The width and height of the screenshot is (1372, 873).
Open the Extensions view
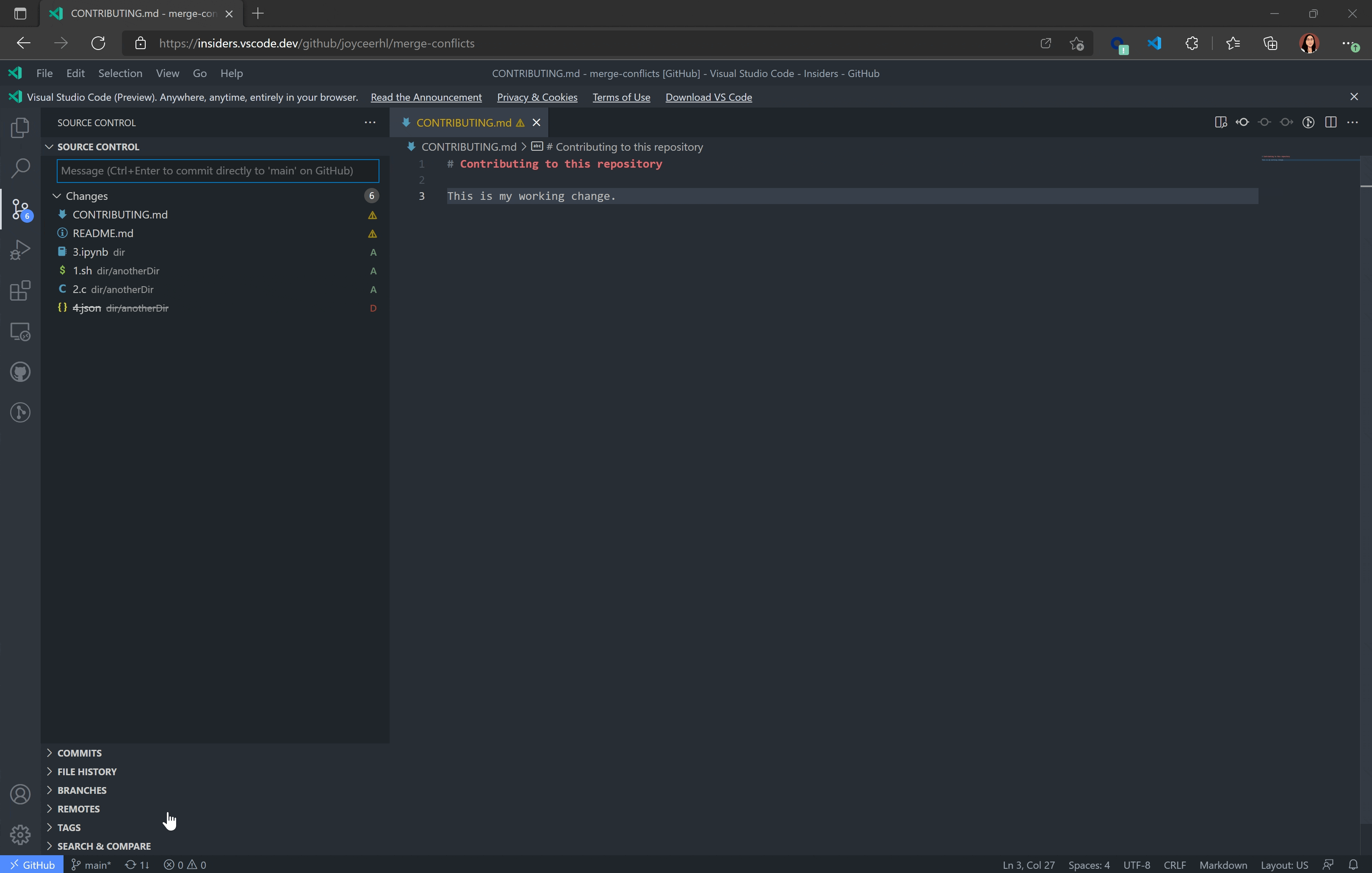tap(20, 290)
